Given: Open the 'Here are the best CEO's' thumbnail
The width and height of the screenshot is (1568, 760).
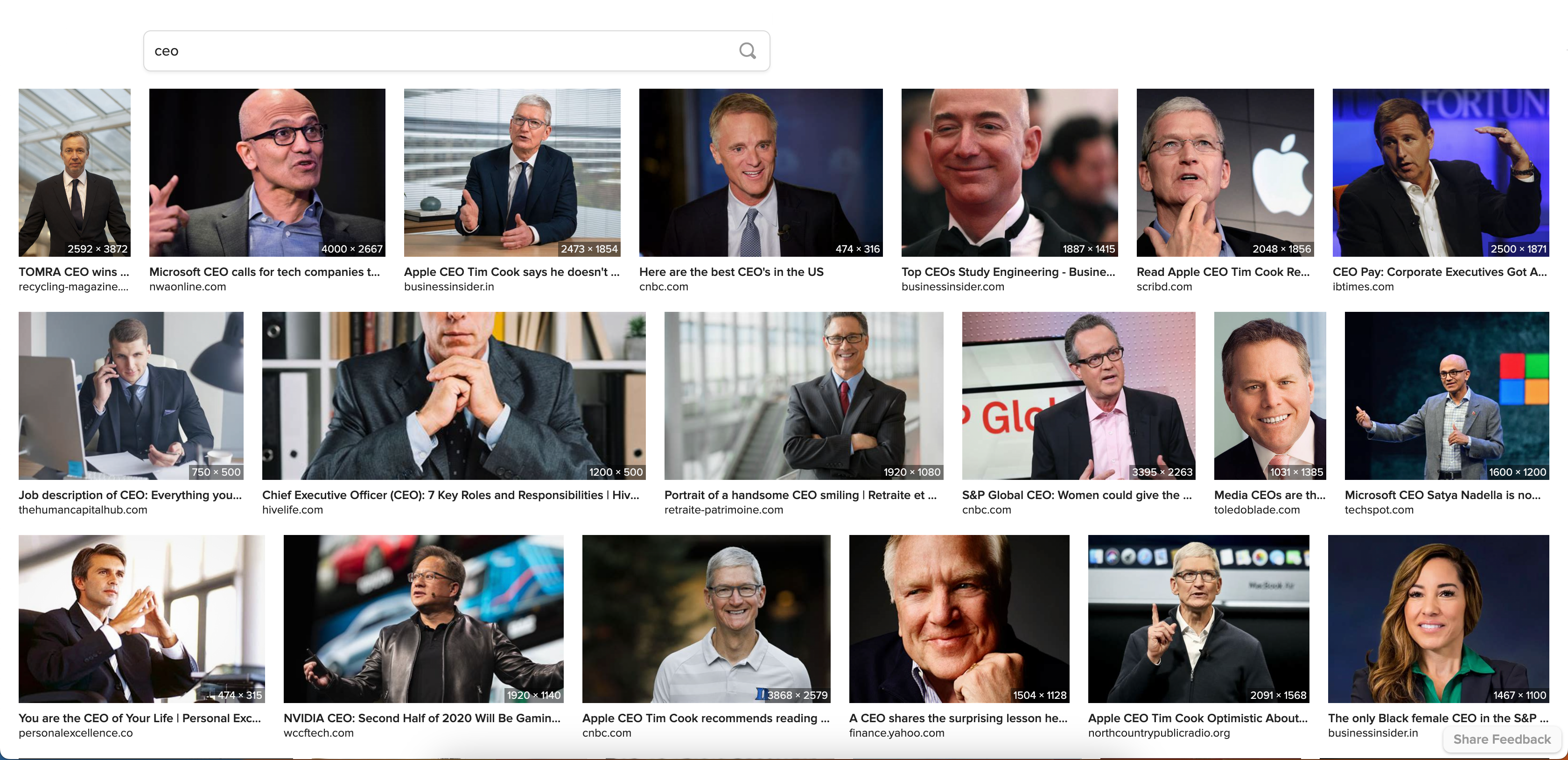Looking at the screenshot, I should click(x=760, y=172).
